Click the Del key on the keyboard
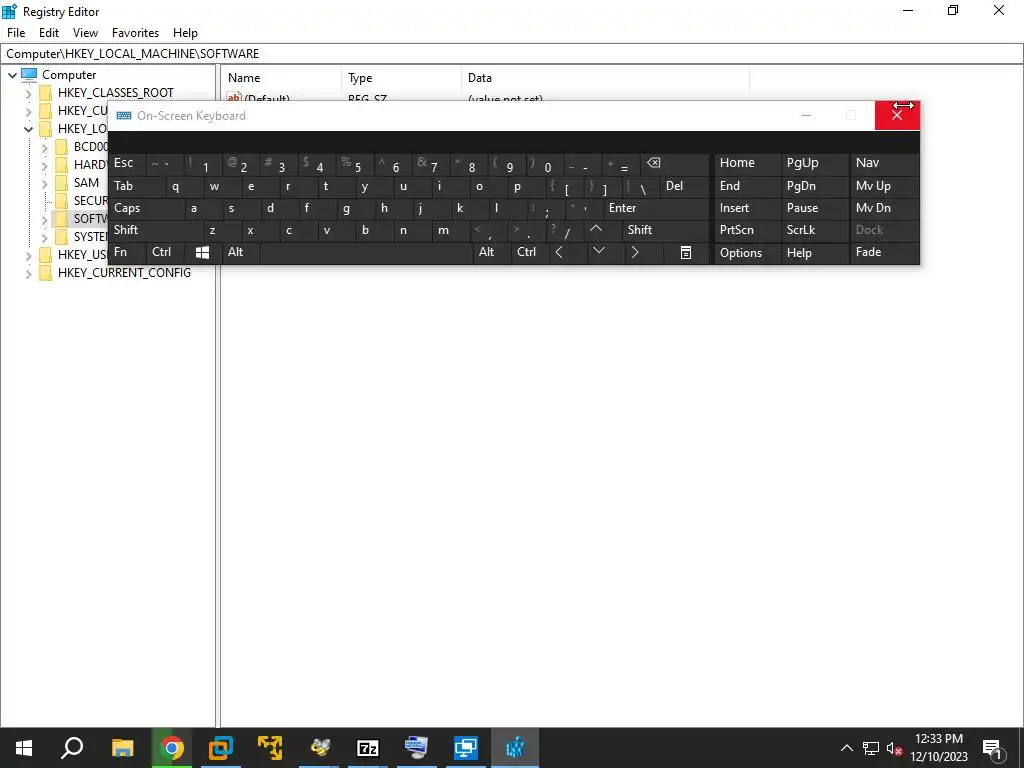 click(684, 186)
